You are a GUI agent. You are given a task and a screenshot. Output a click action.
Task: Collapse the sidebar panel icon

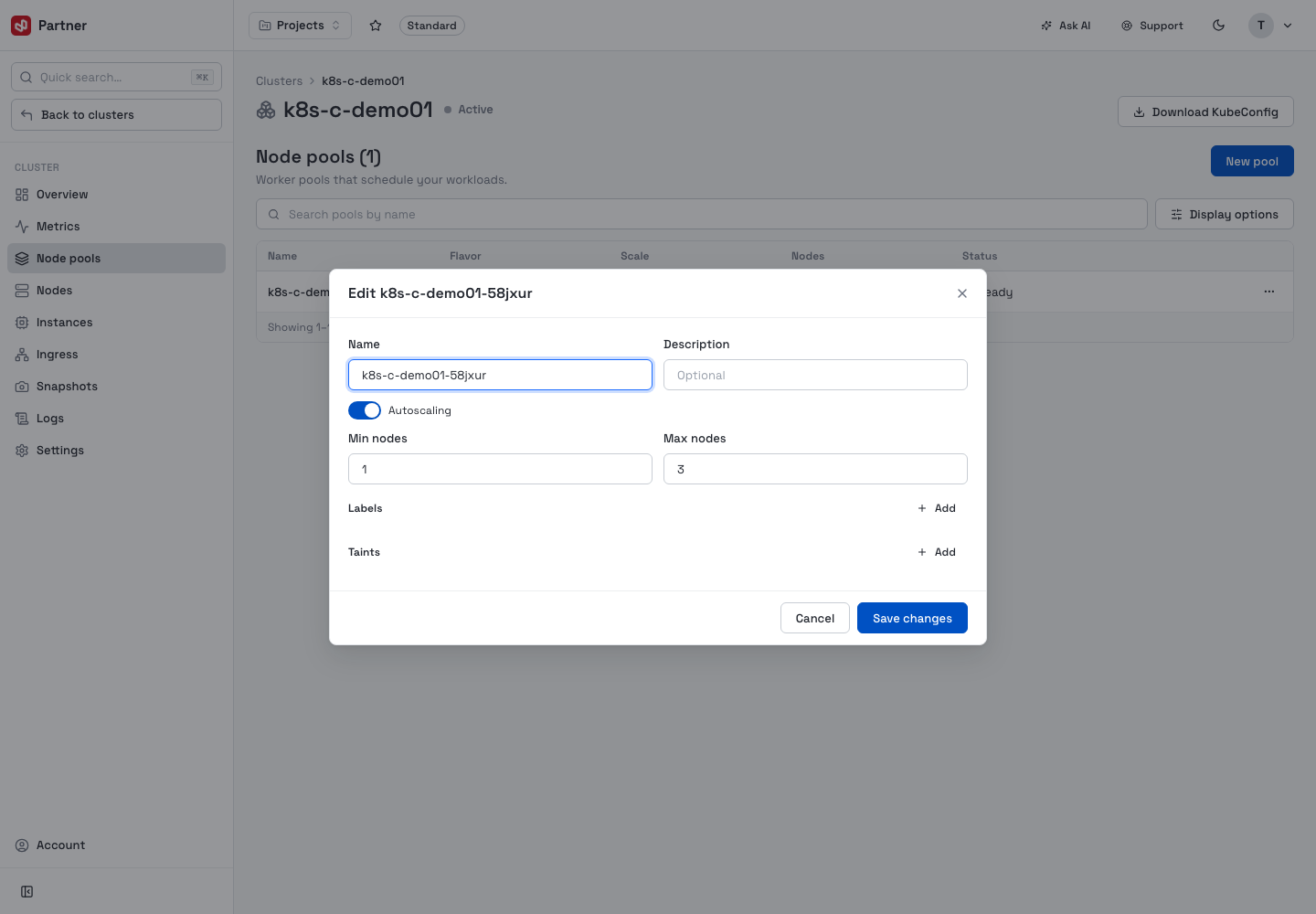tap(27, 892)
